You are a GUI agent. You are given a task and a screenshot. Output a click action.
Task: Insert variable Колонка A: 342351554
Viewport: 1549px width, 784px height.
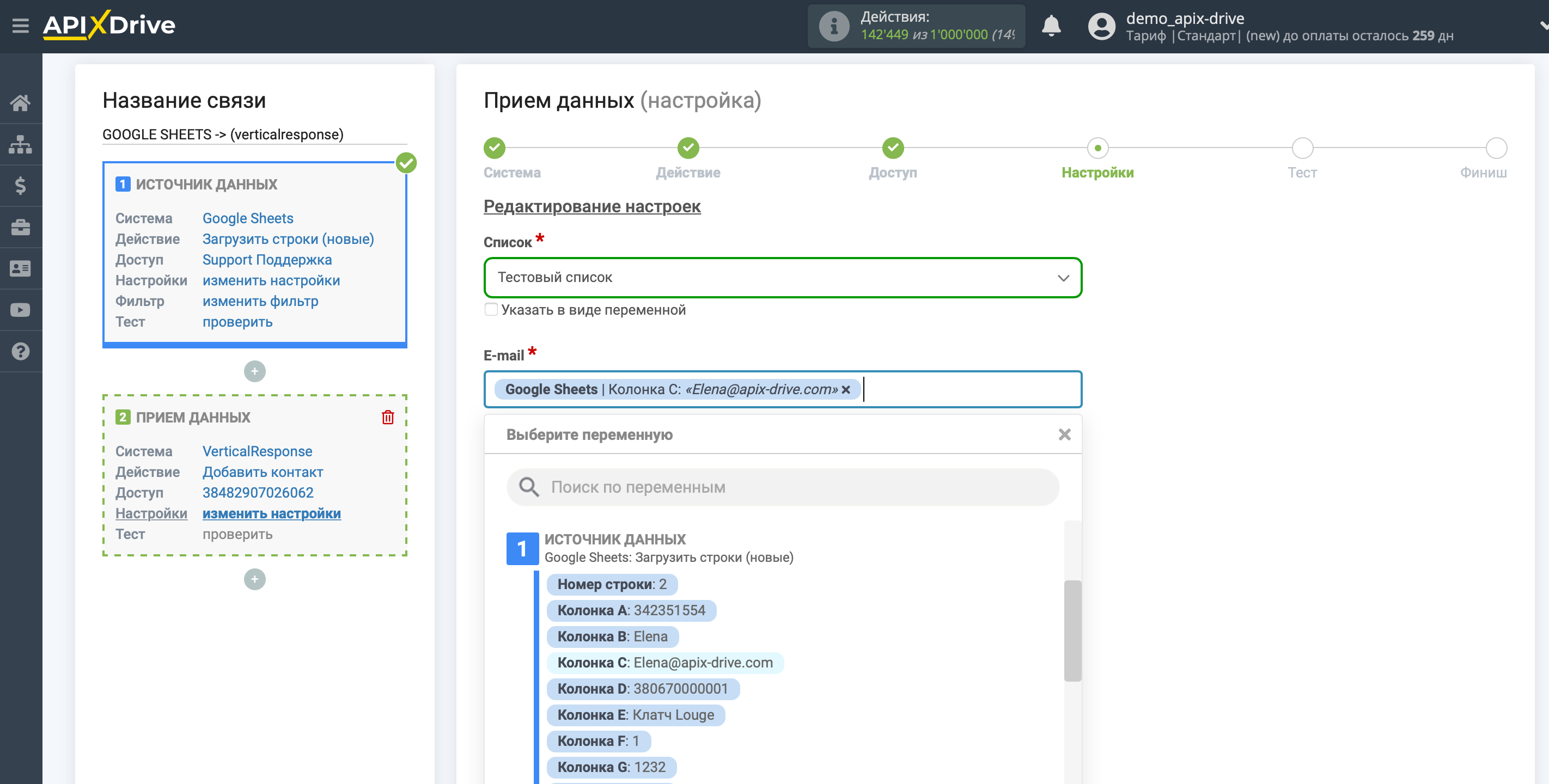coord(631,610)
